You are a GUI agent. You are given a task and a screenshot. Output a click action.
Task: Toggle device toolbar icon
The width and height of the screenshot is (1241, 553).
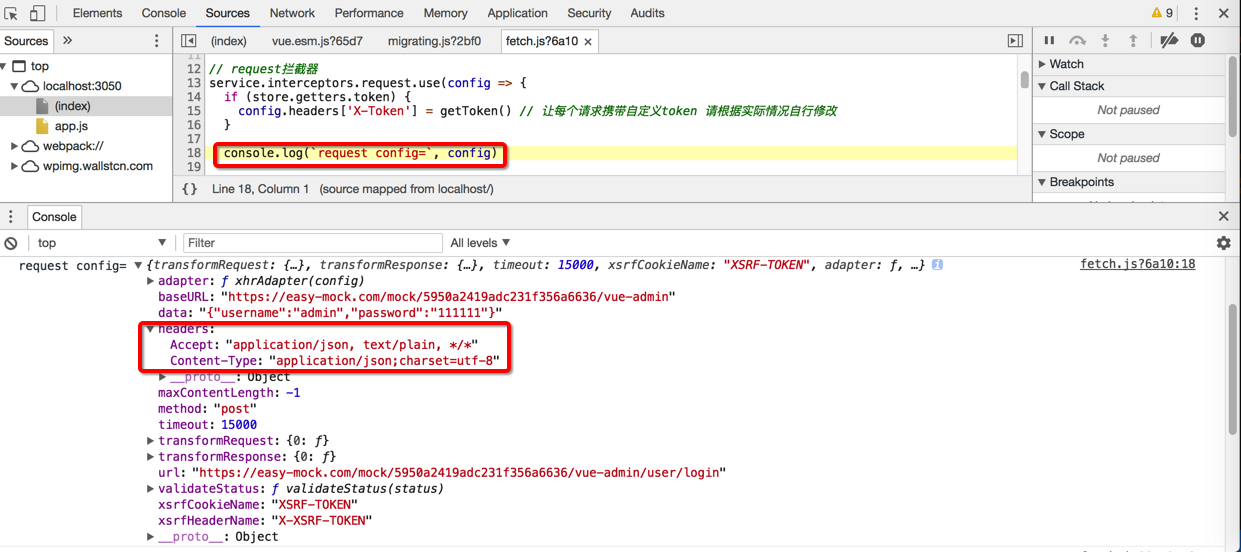coord(37,13)
